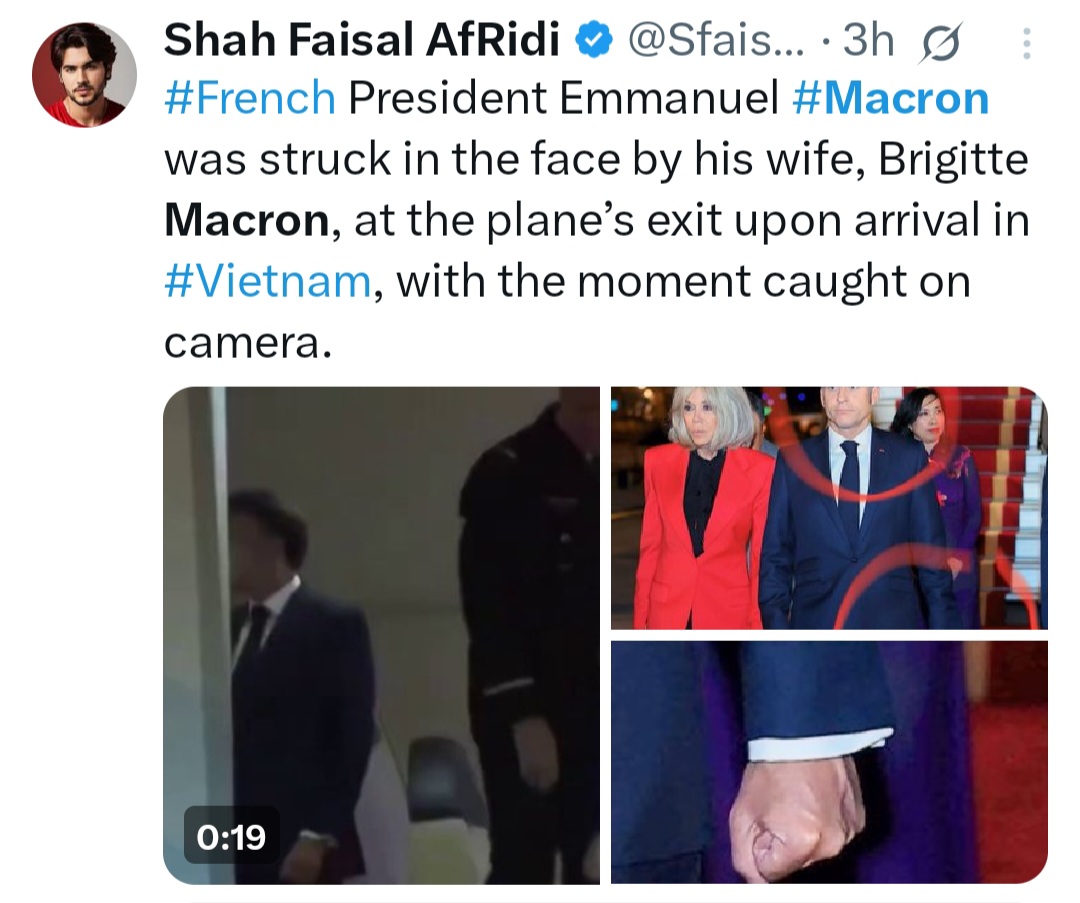View the clenched fist close-up photo
This screenshot has width=1080, height=903.
pos(829,762)
